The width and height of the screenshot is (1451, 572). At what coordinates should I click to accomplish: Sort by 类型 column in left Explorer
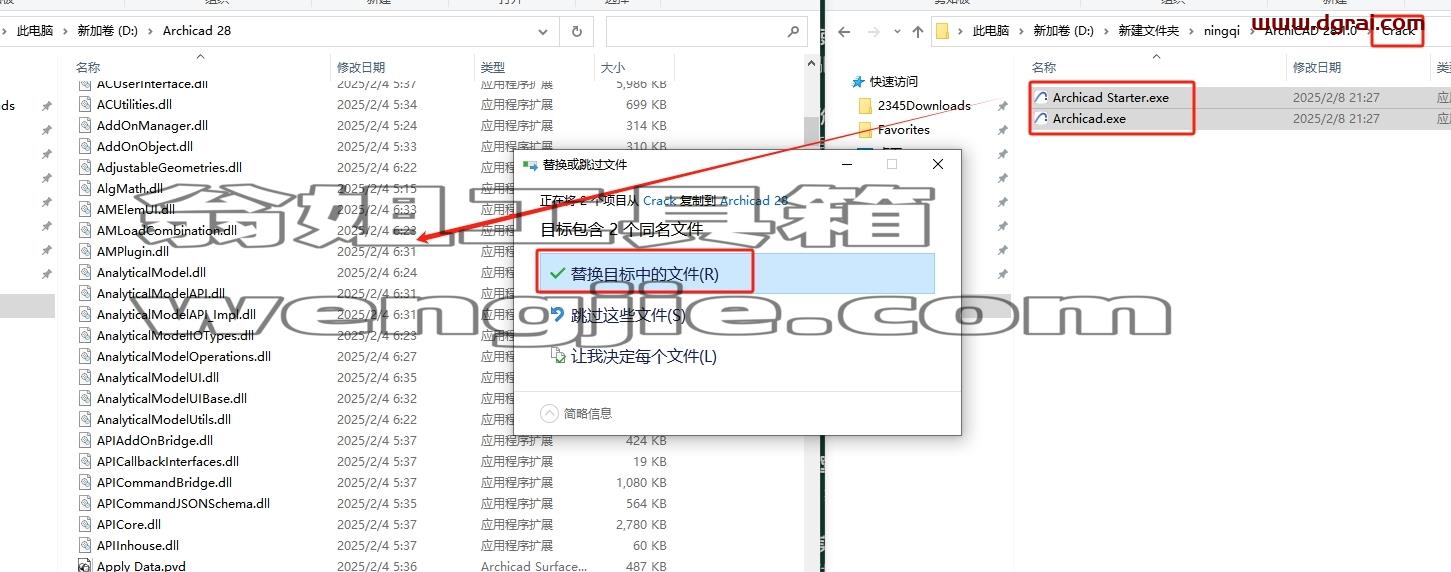point(493,67)
